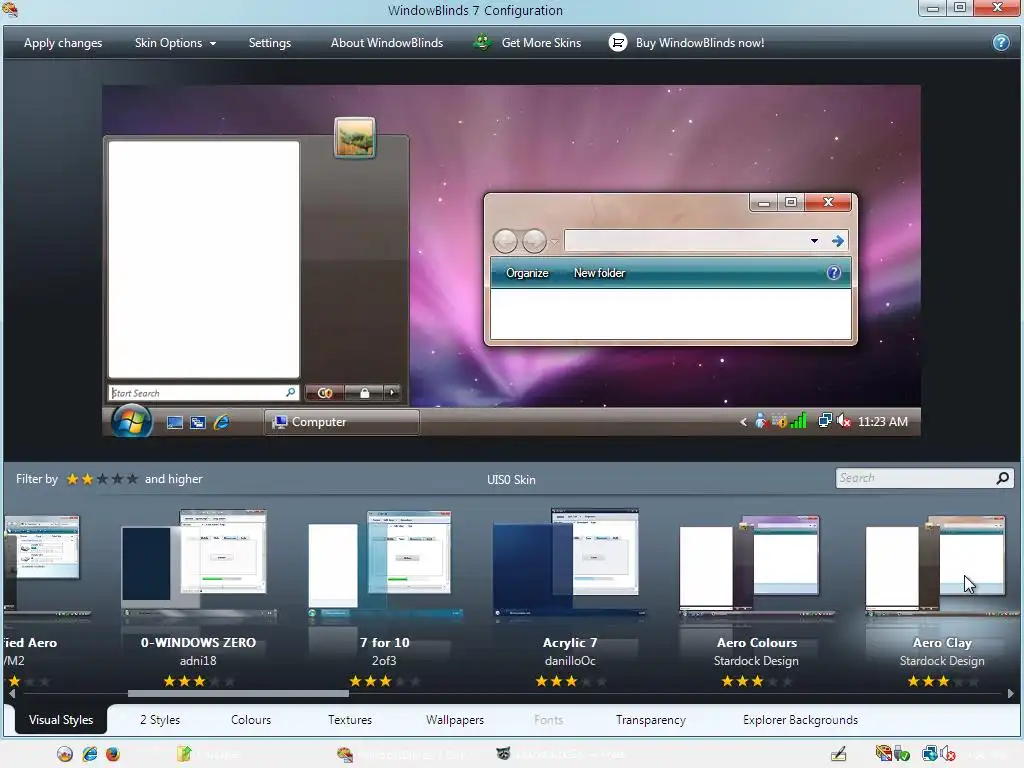Click the author name adni18

click(199, 661)
